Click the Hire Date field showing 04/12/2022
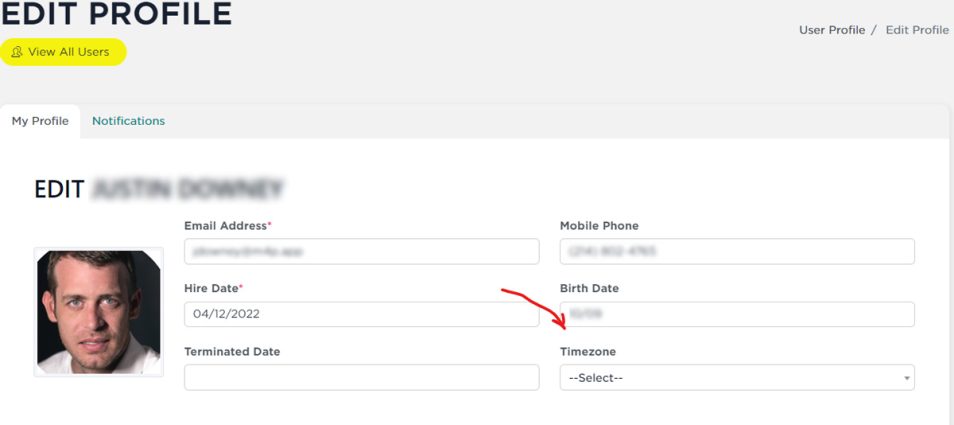Image resolution: width=954 pixels, height=425 pixels. click(x=361, y=314)
